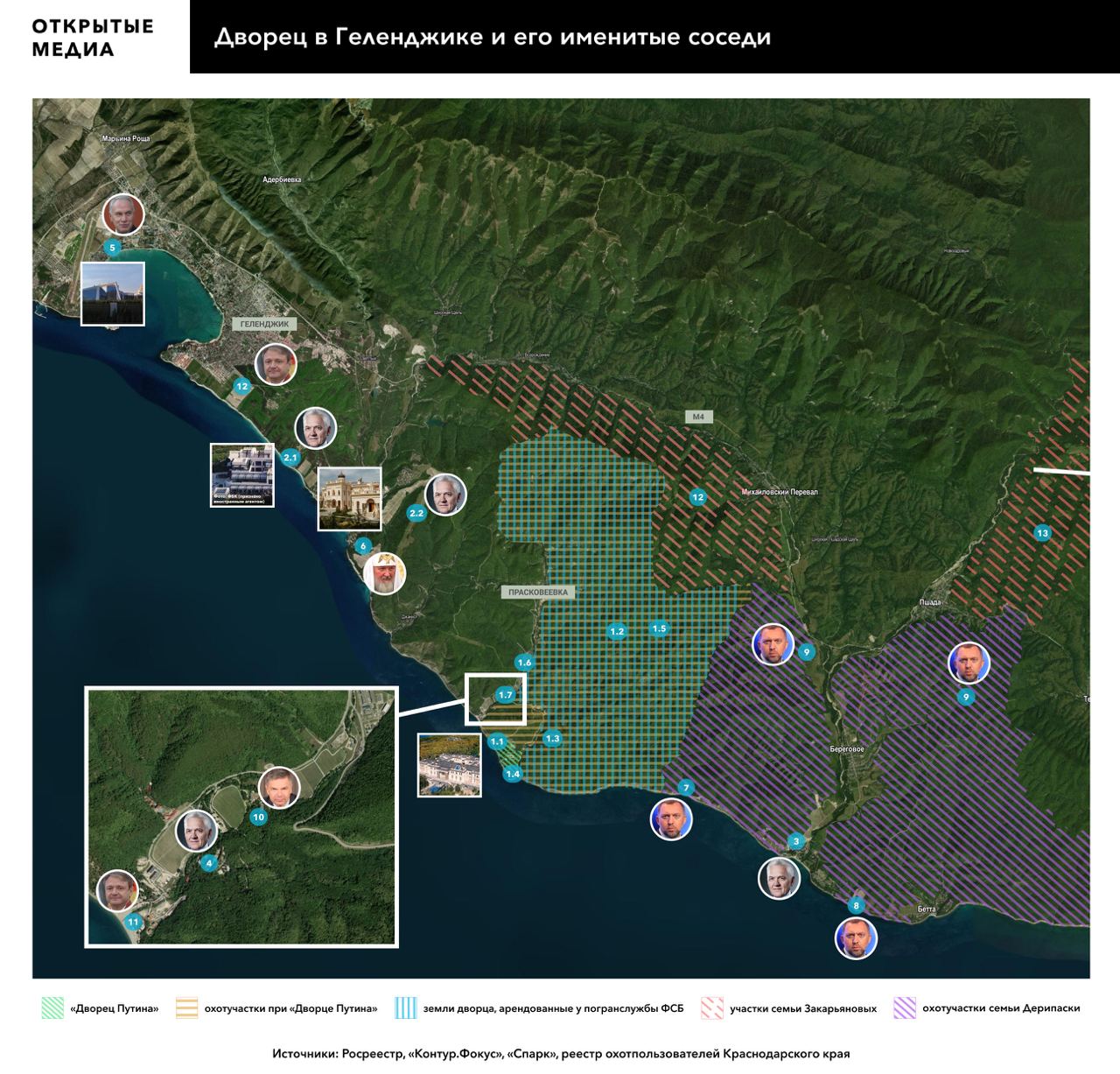Click the Источники line at the bottom
1120x1074 pixels.
pyautogui.click(x=561, y=1054)
